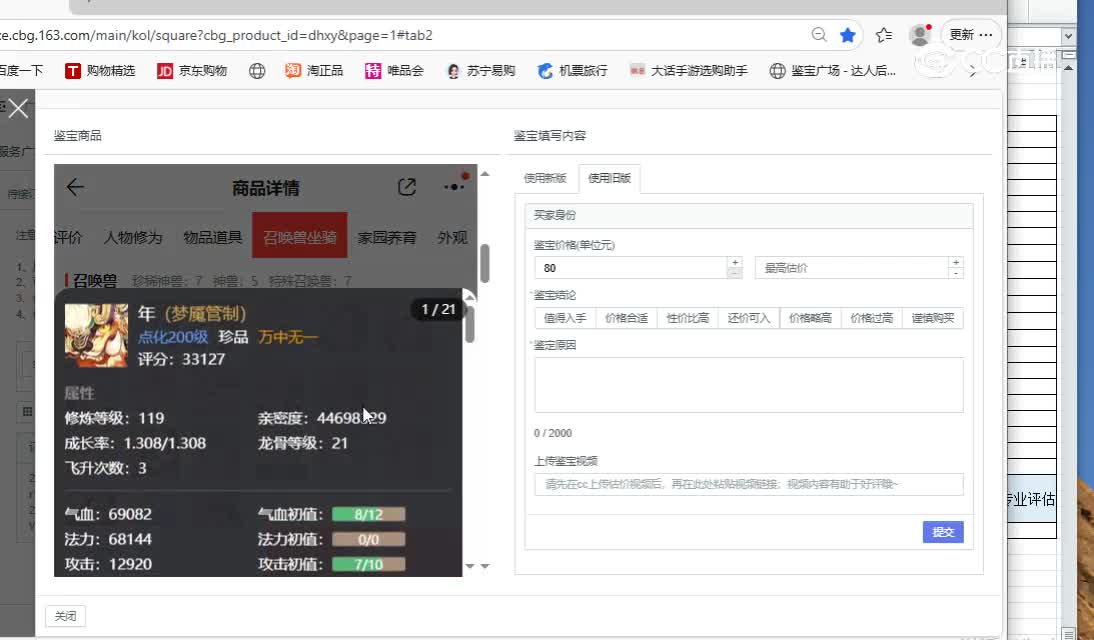
Task: Open the browser profile avatar
Action: [920, 35]
